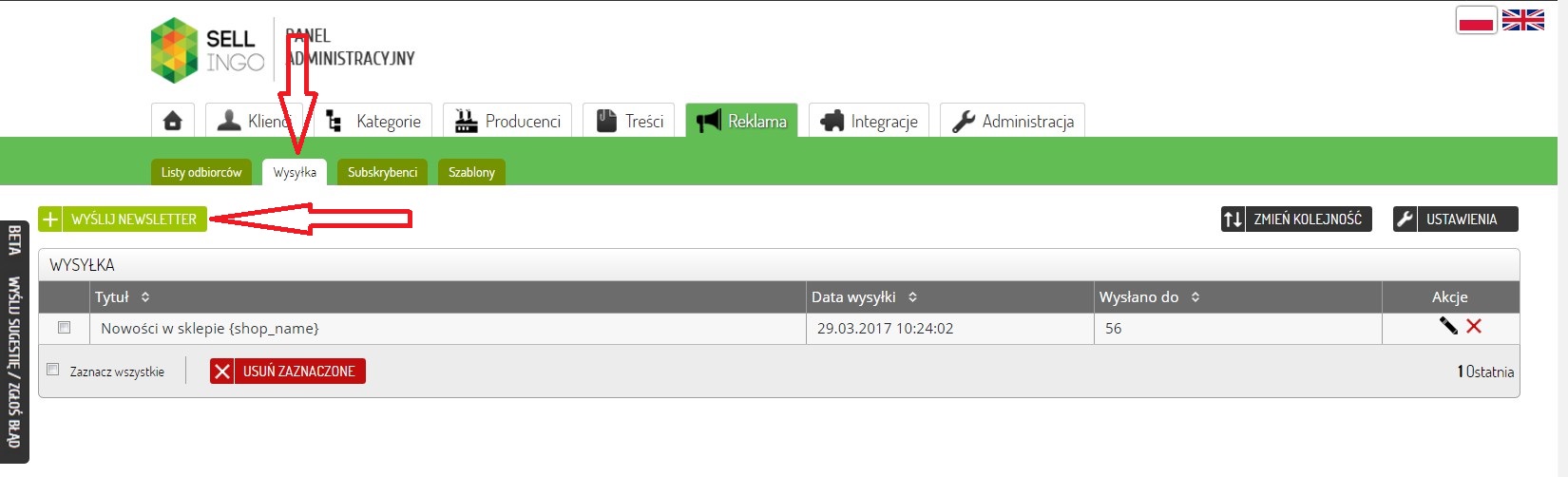Viewport: 1568px width, 477px height.
Task: Open the home icon tab
Action: point(173,121)
